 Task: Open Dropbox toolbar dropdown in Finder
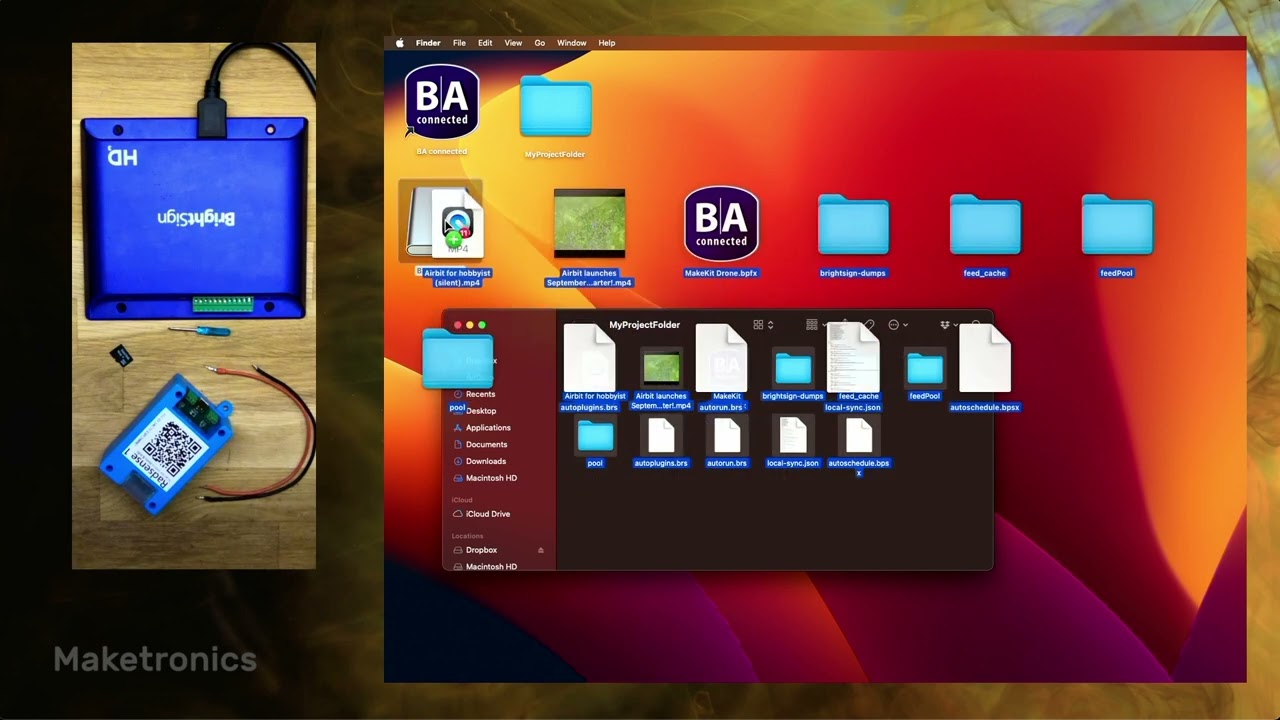pyautogui.click(x=948, y=325)
